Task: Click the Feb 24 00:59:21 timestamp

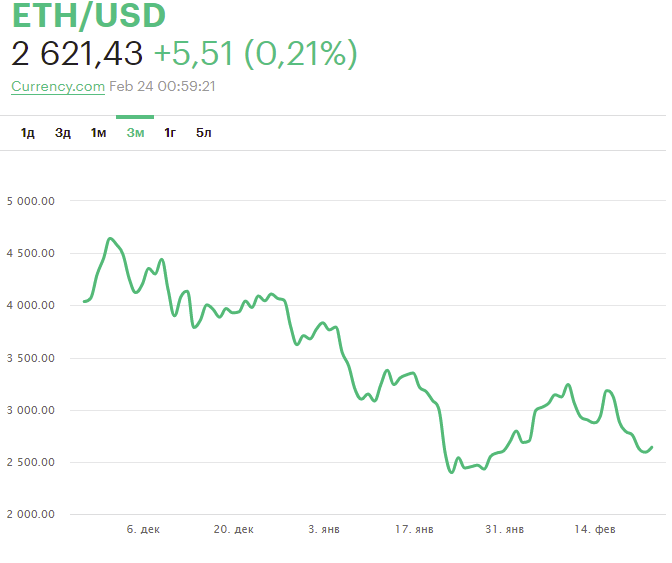Action: pyautogui.click(x=163, y=86)
